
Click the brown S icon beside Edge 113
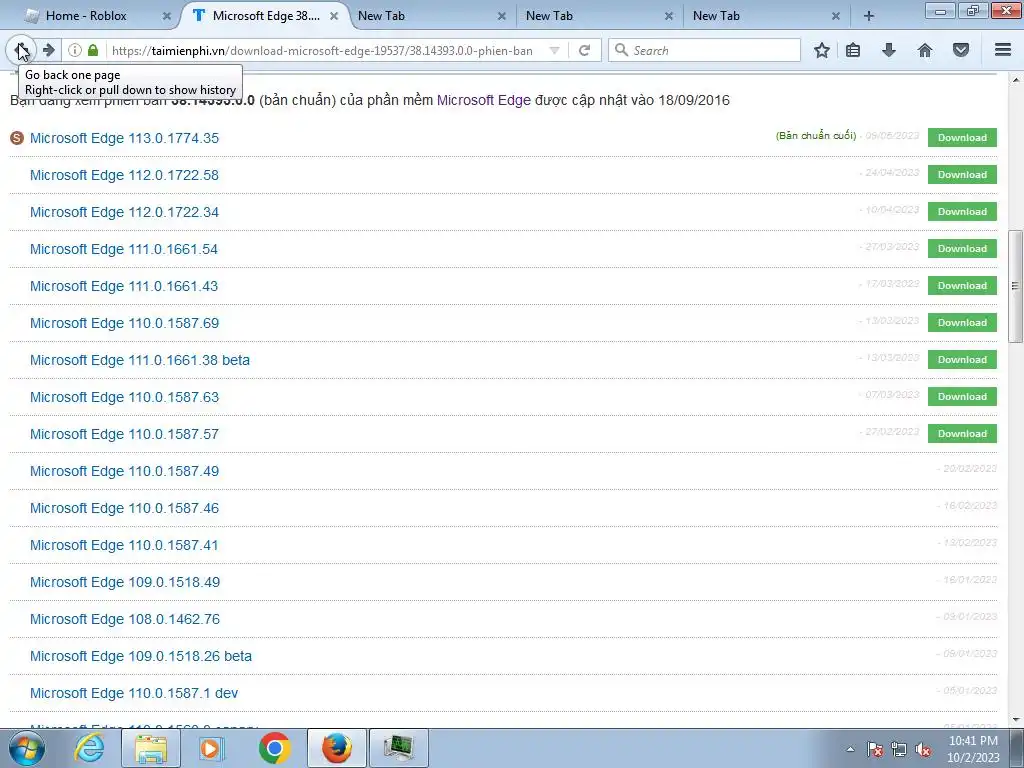point(17,138)
